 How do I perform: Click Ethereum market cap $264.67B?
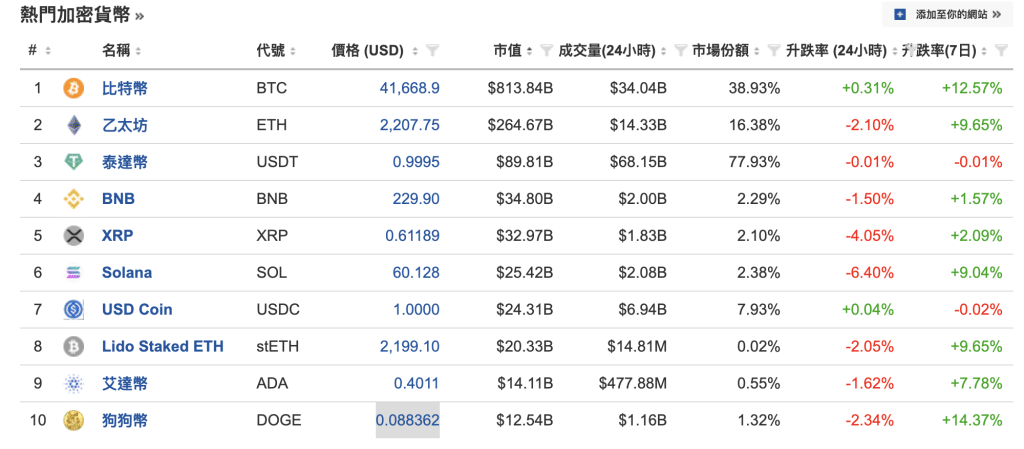(x=520, y=125)
